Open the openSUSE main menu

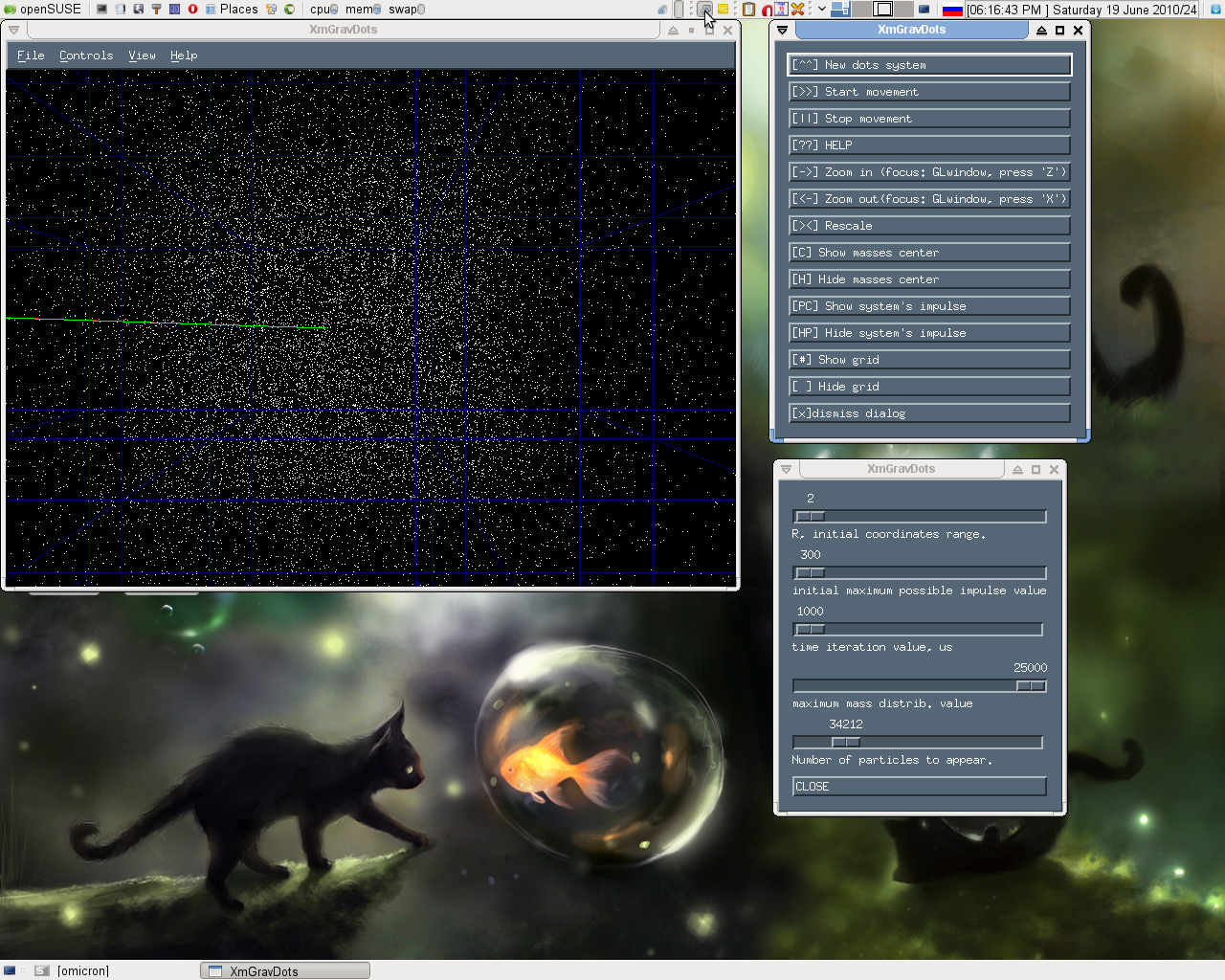42,9
